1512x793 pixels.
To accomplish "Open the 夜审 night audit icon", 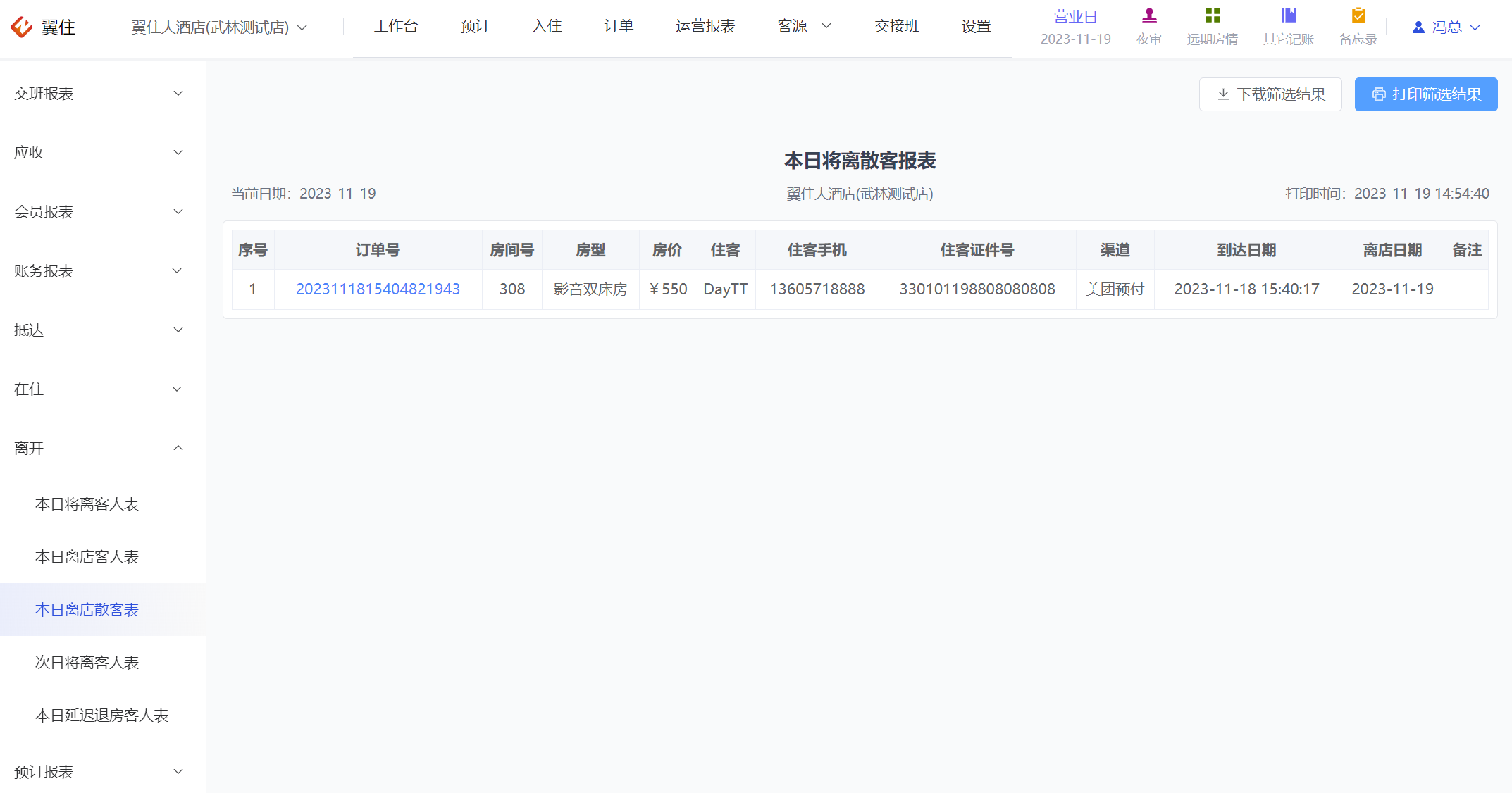I will pyautogui.click(x=1149, y=15).
